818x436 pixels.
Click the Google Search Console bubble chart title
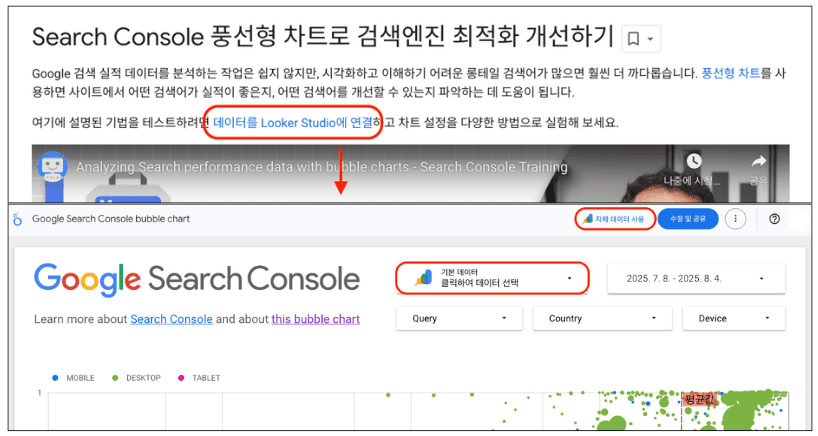point(111,219)
